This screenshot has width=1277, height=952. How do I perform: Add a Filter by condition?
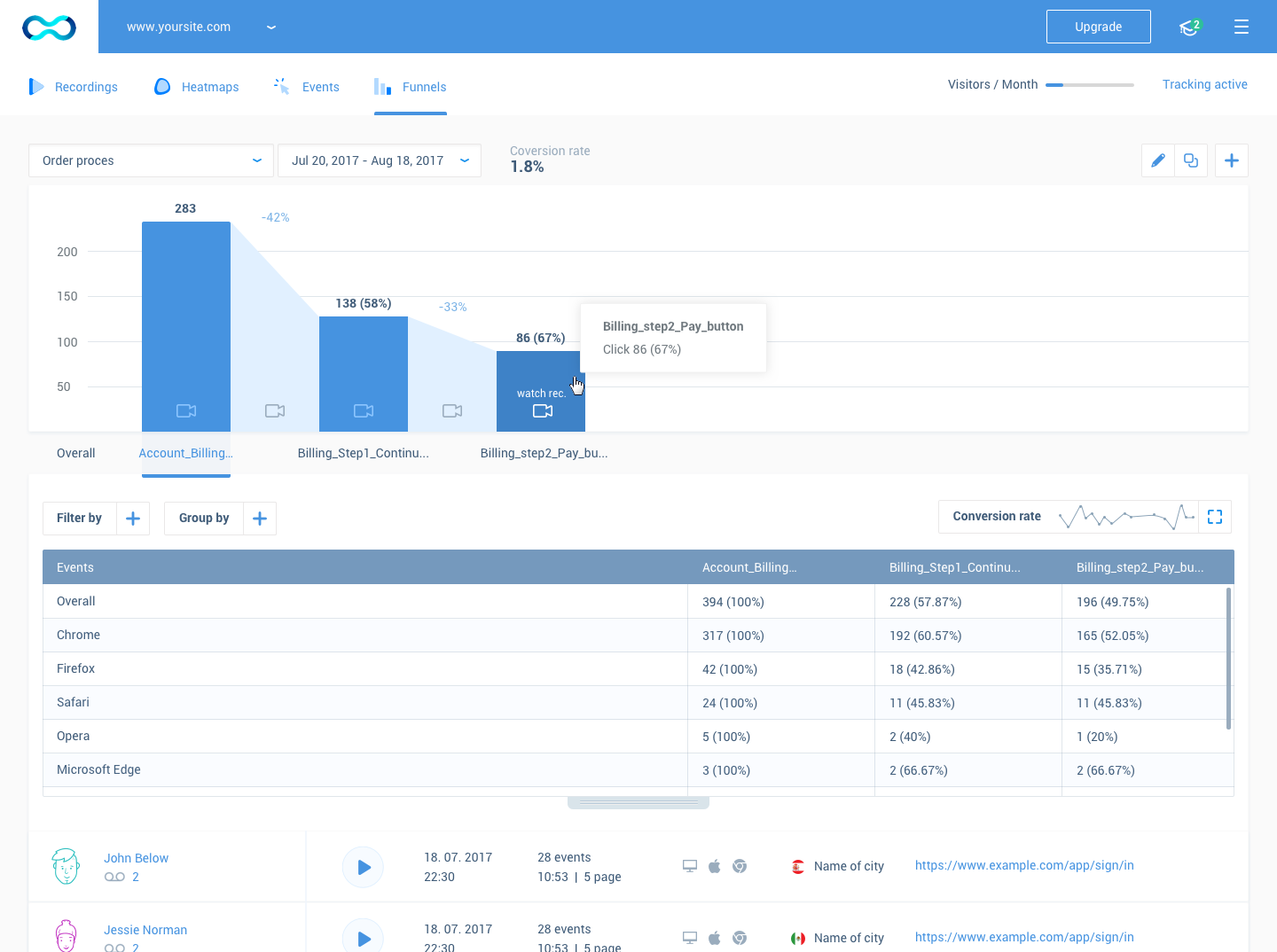[x=133, y=519]
